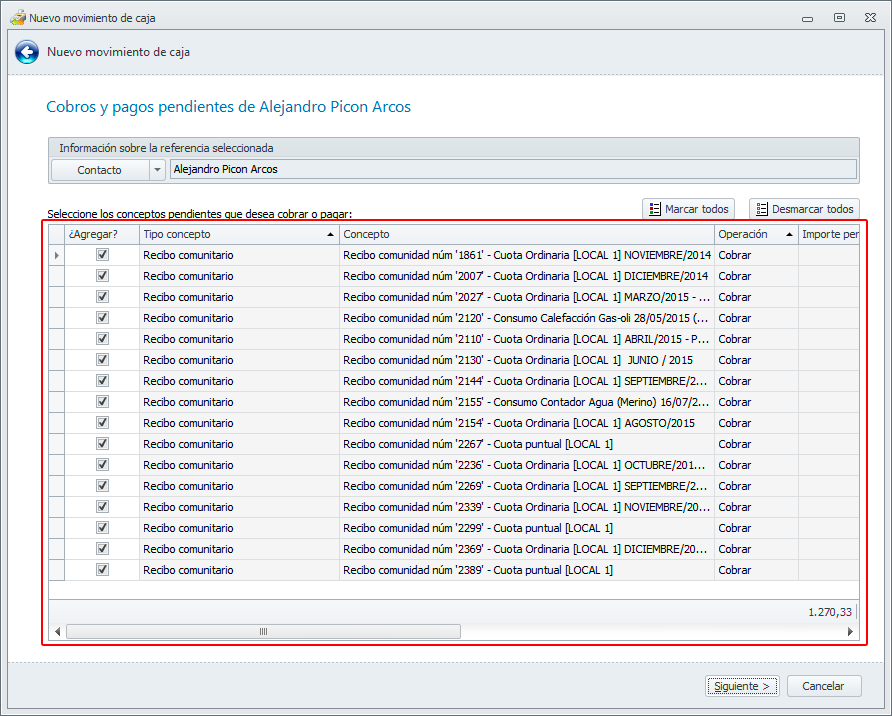Image resolution: width=892 pixels, height=716 pixels.
Task: Click the ¿Agregar? column header
Action: (102, 234)
